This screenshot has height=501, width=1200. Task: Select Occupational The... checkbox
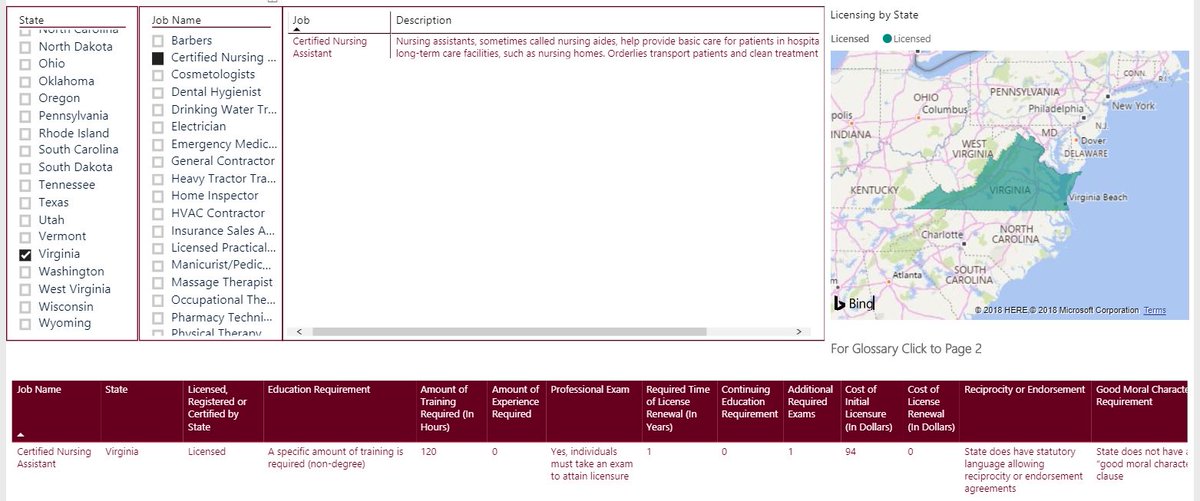coord(158,300)
